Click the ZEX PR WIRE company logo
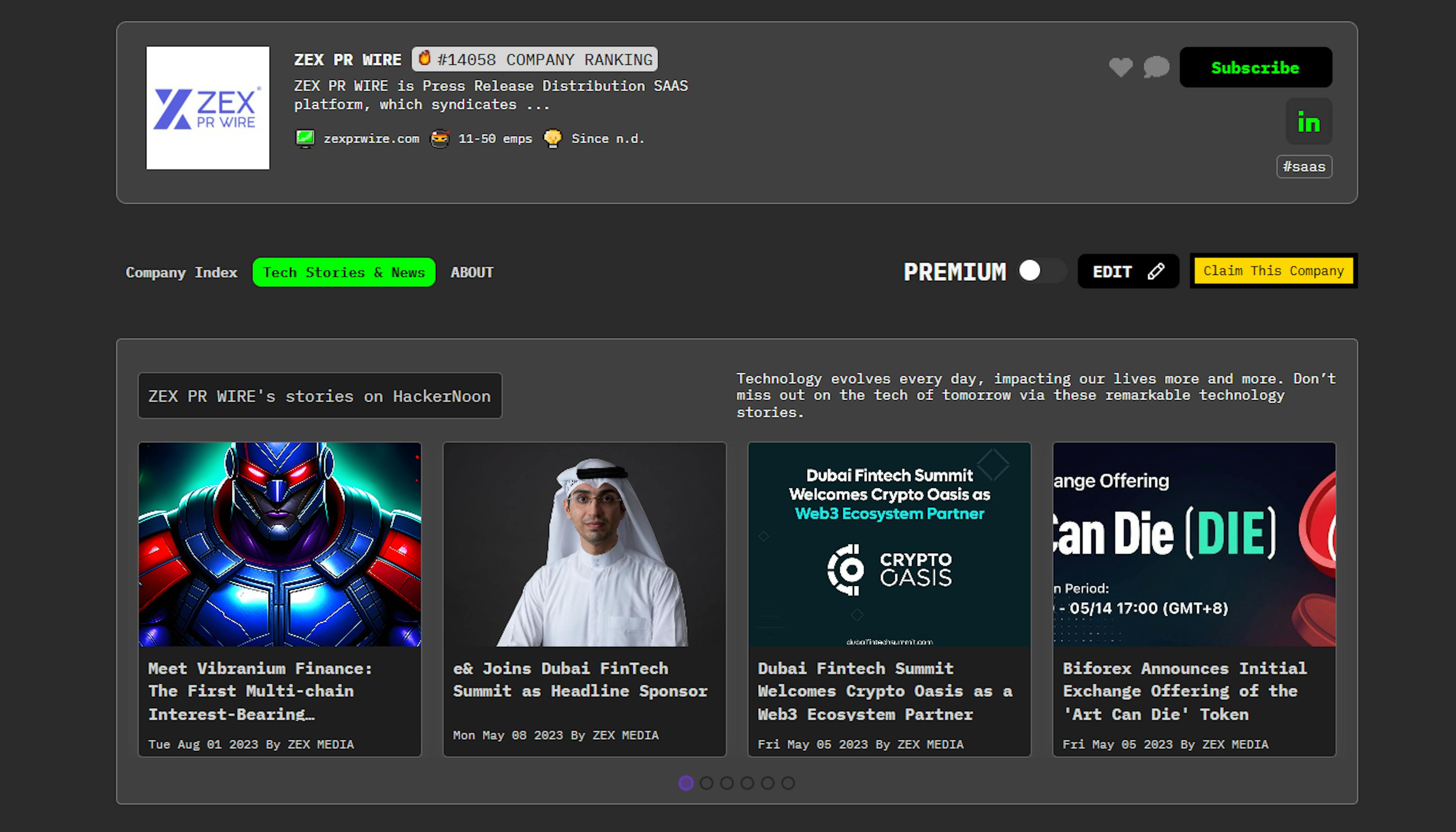Image resolution: width=1456 pixels, height=832 pixels. click(208, 108)
